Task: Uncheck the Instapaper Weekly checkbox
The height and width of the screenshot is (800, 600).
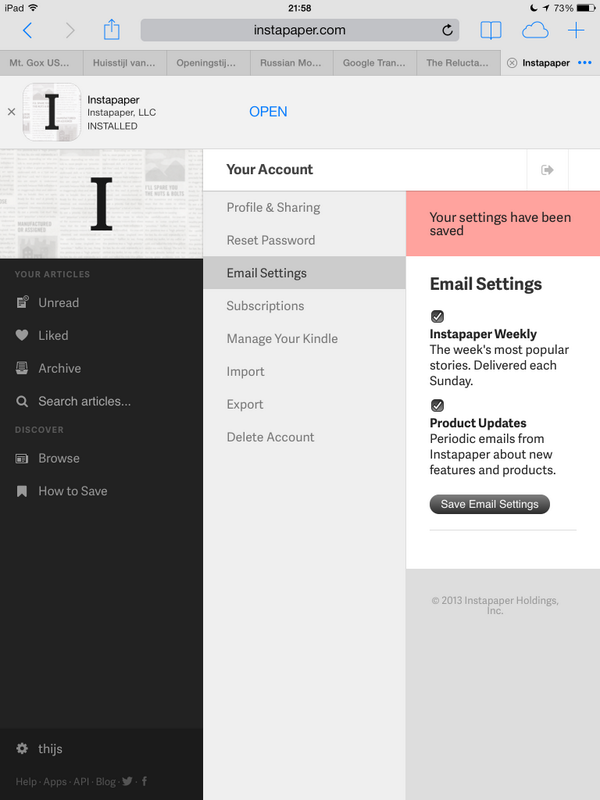Action: pyautogui.click(x=437, y=316)
